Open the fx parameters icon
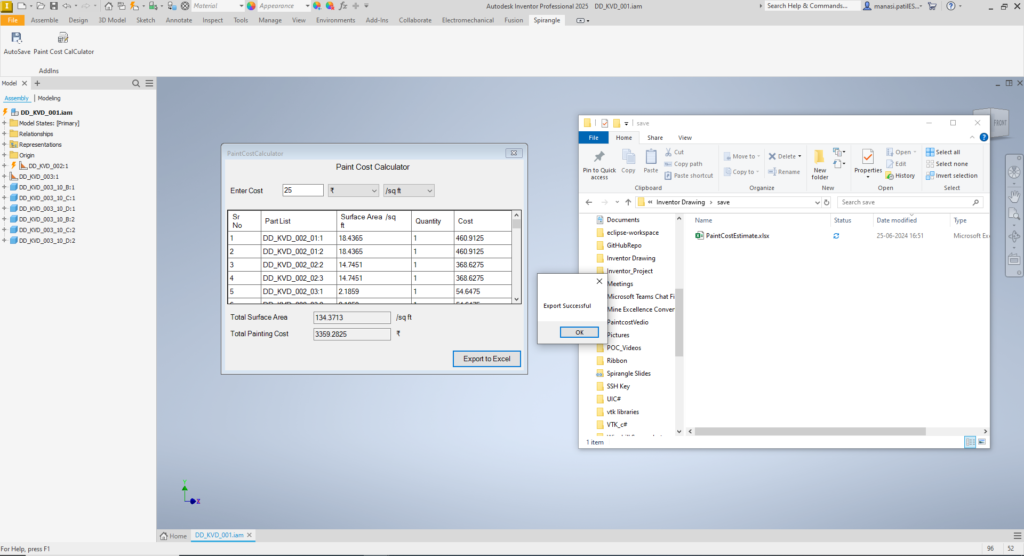The width and height of the screenshot is (1024, 556). [x=343, y=6]
